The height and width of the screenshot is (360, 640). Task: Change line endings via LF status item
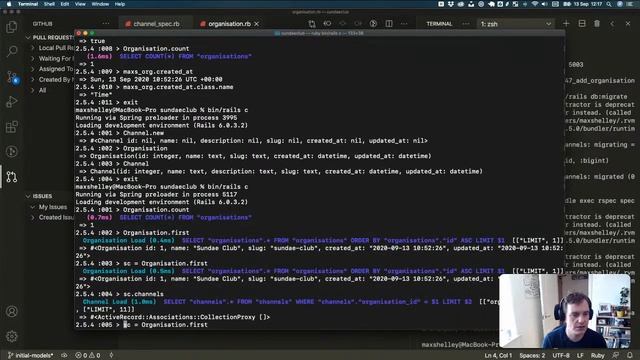[580, 356]
